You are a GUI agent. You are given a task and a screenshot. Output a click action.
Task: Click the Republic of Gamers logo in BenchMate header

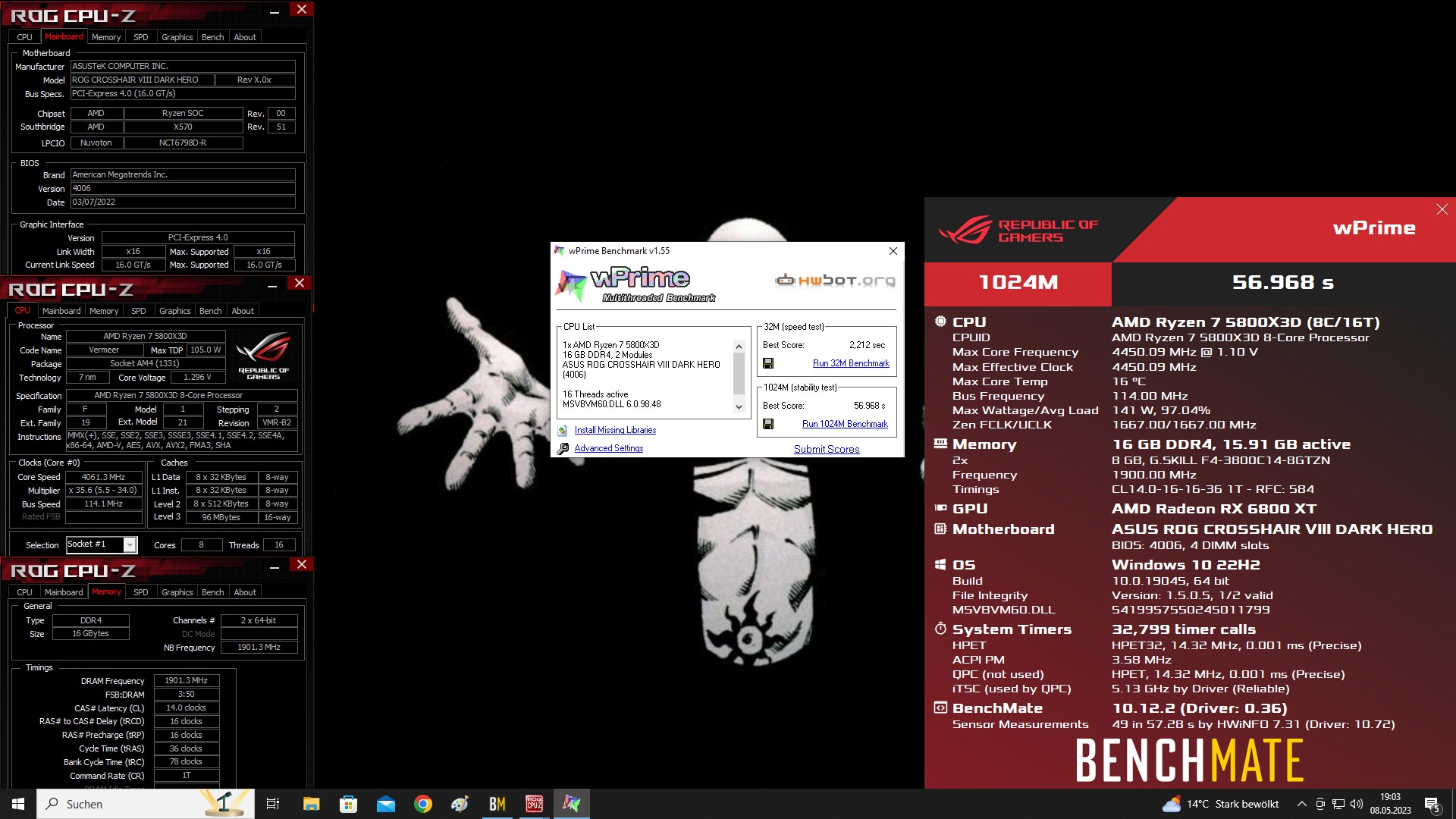point(1018,230)
